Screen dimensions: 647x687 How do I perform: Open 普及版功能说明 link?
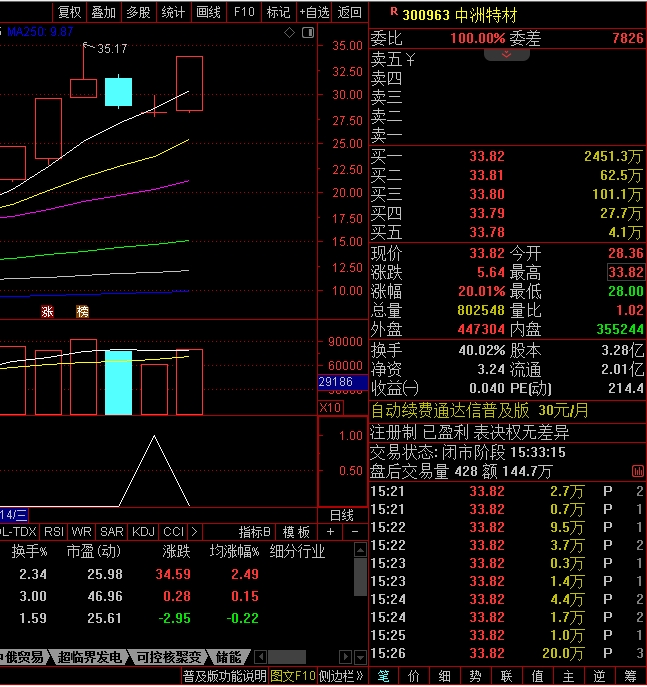224,676
